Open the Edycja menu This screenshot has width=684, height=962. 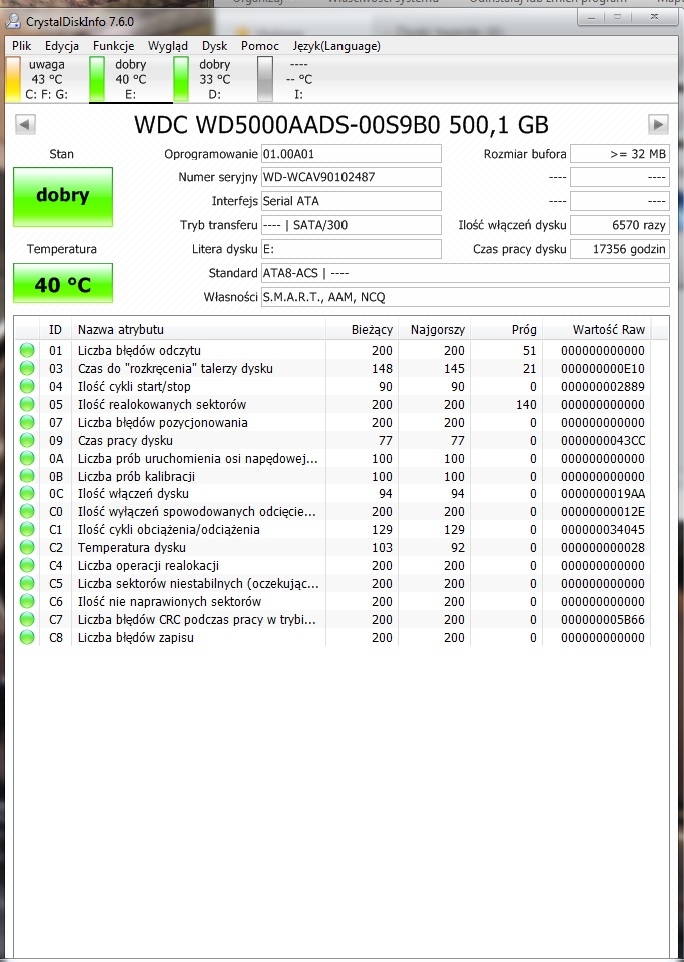point(61,46)
